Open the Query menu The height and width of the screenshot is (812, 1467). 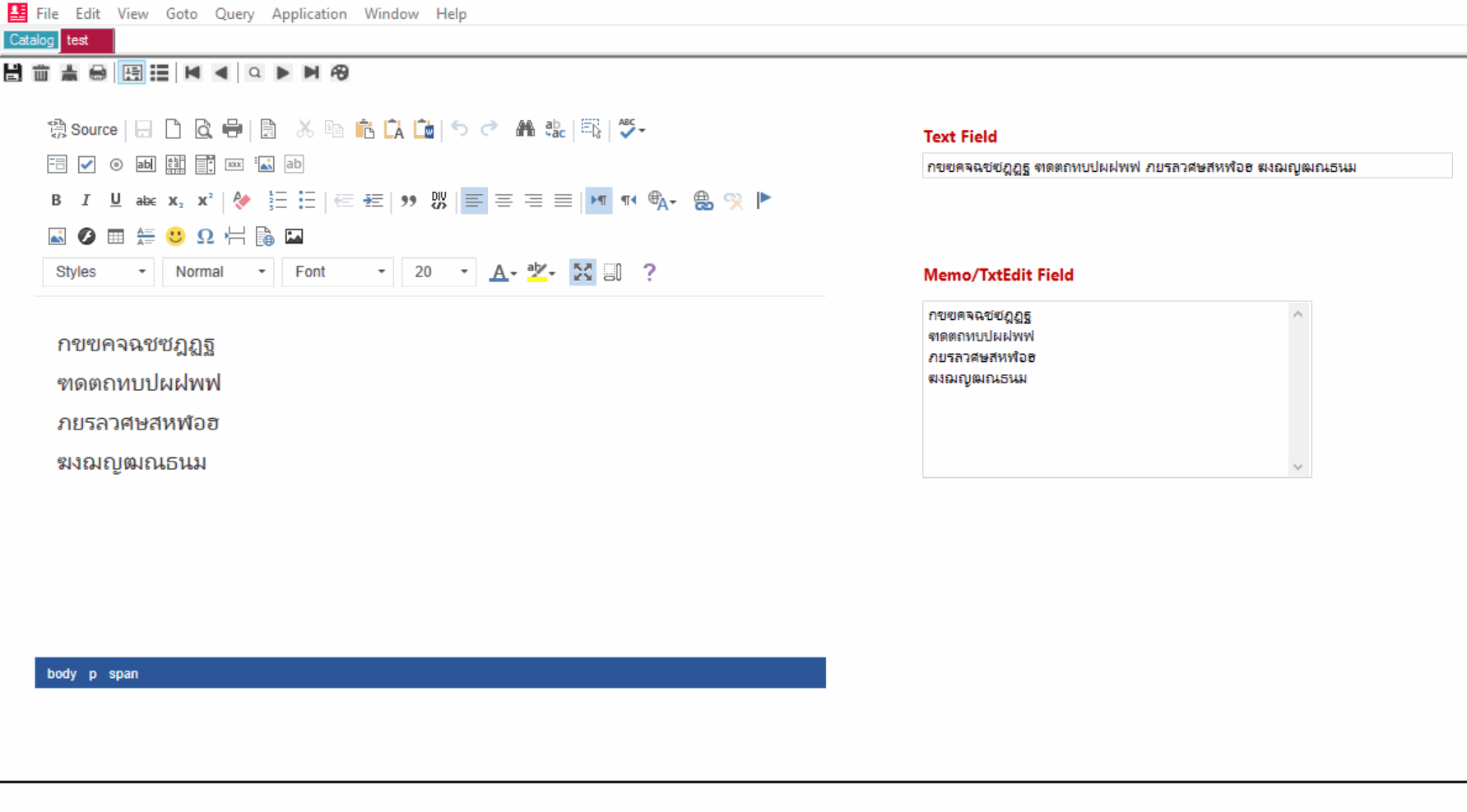(234, 14)
